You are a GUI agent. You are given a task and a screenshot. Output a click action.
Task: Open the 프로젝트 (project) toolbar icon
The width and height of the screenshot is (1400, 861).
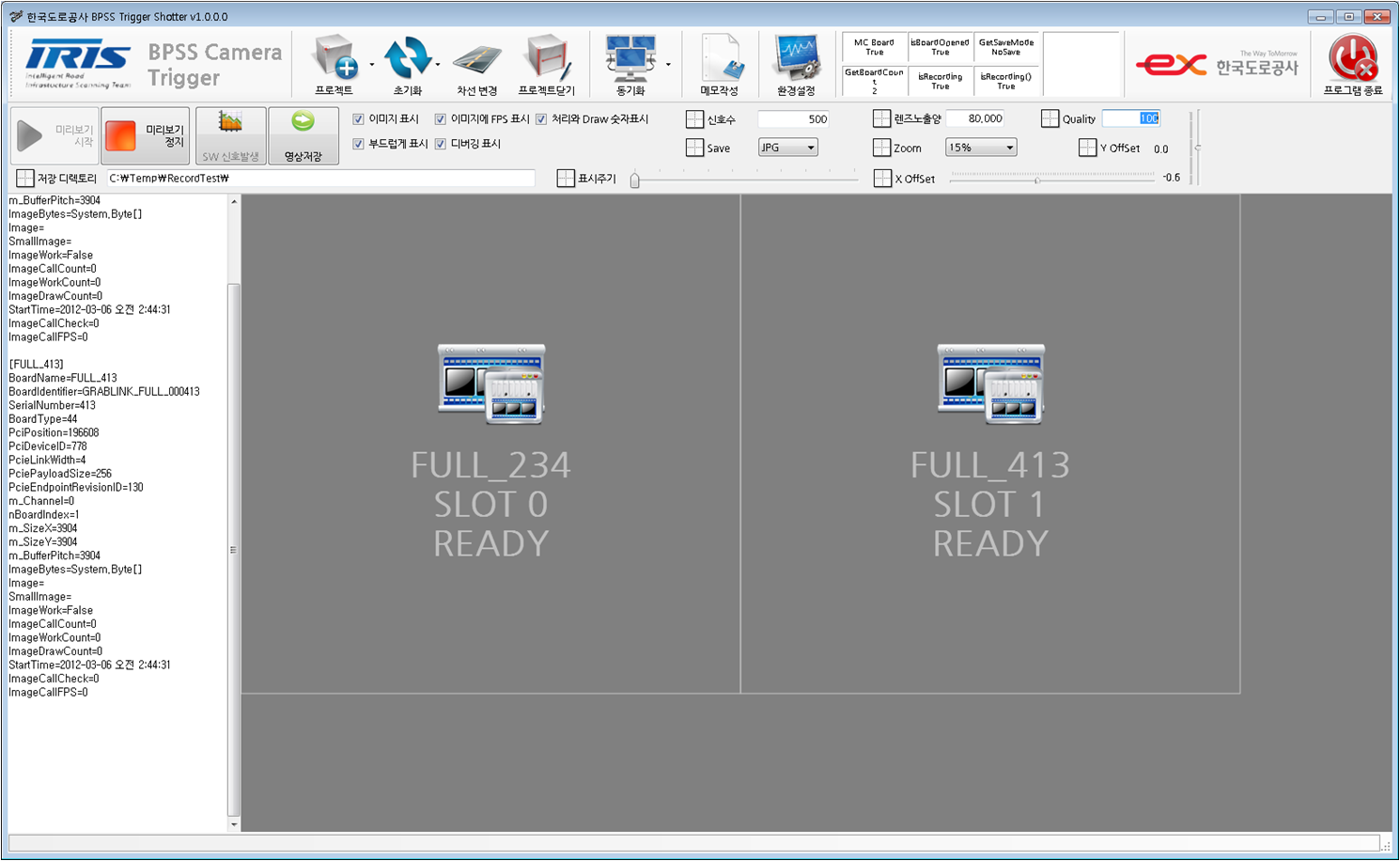click(334, 57)
